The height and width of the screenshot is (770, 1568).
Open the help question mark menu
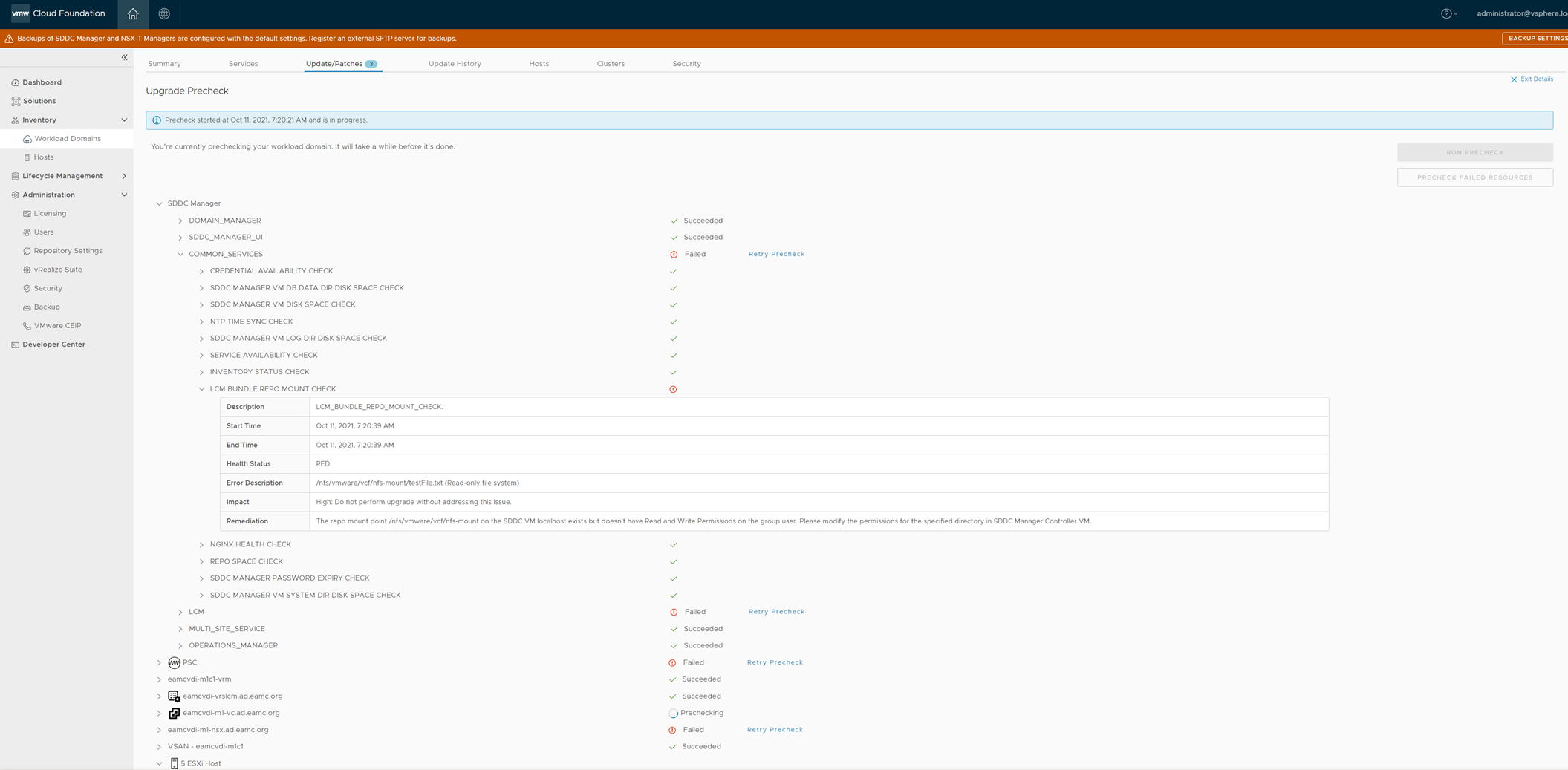[x=1448, y=13]
